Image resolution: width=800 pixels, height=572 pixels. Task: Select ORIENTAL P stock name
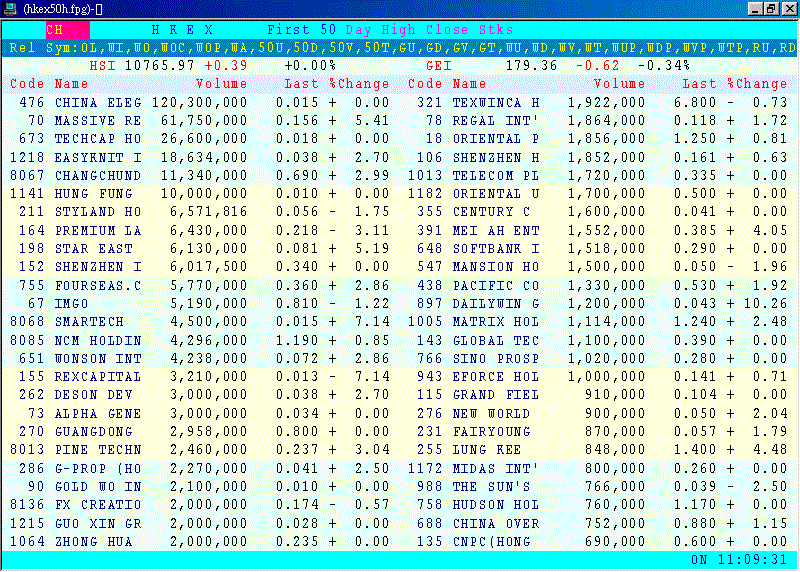[x=496, y=139]
